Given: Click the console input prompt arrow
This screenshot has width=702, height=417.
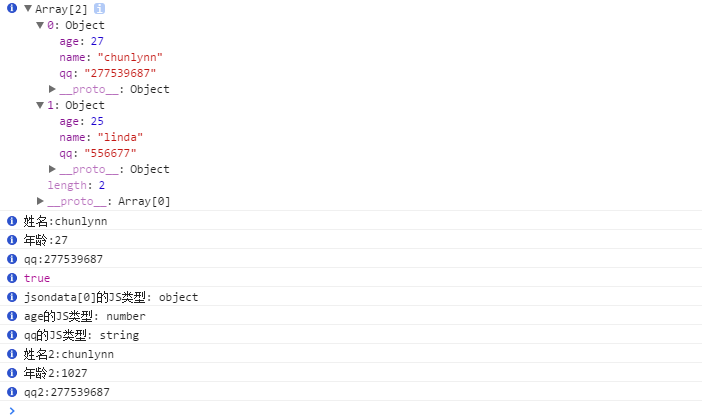Looking at the screenshot, I should pos(12,410).
